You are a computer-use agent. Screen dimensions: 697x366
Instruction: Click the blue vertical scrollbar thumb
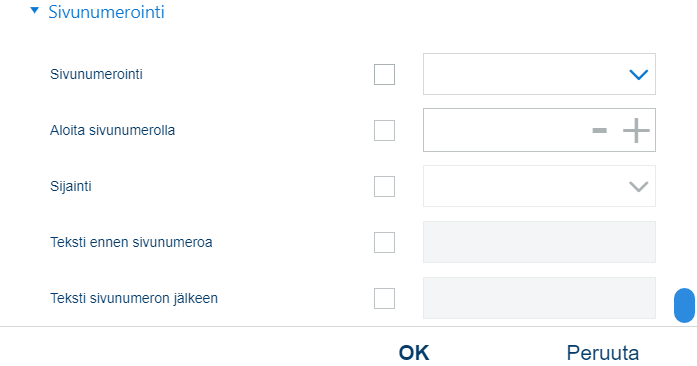pyautogui.click(x=684, y=305)
